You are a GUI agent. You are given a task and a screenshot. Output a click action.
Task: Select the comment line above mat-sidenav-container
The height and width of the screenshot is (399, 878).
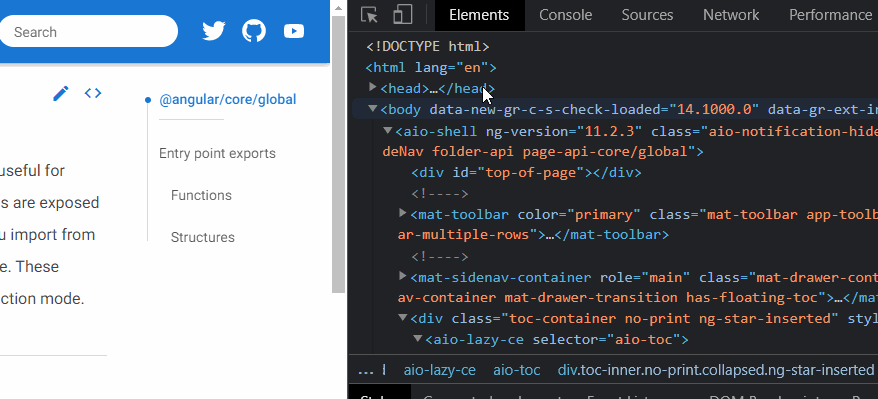[440, 256]
